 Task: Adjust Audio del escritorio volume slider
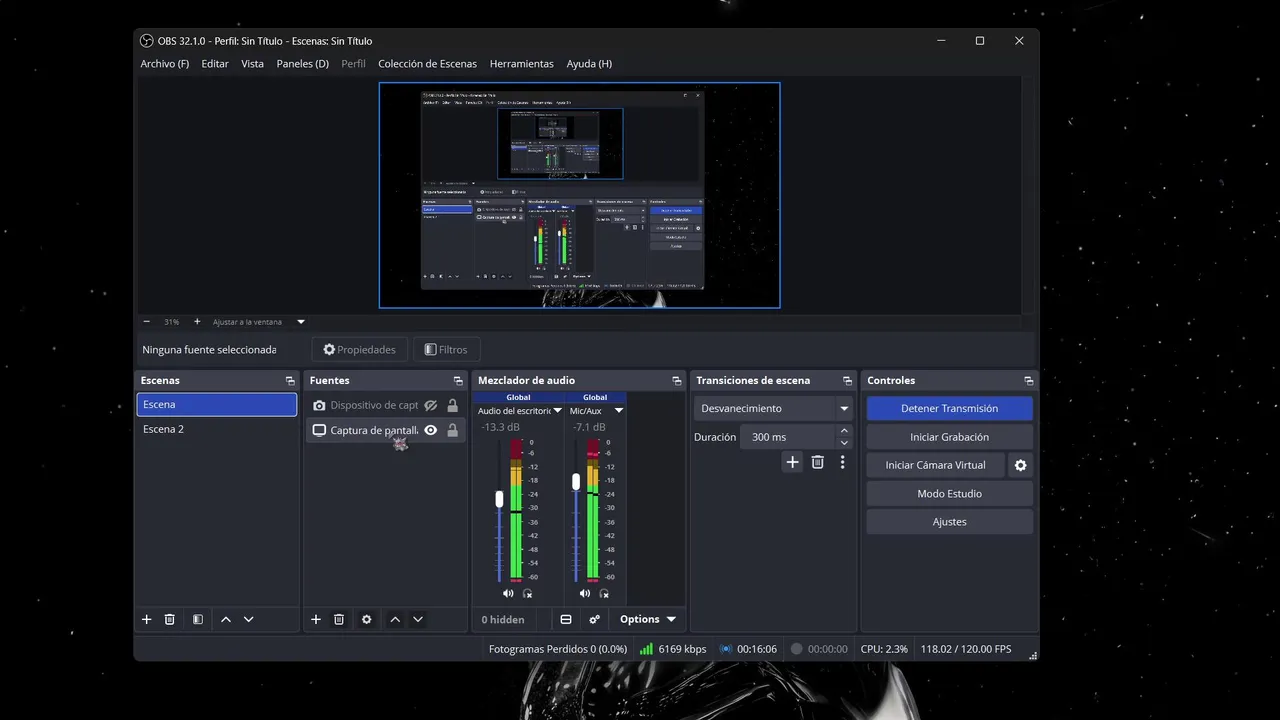pos(499,498)
